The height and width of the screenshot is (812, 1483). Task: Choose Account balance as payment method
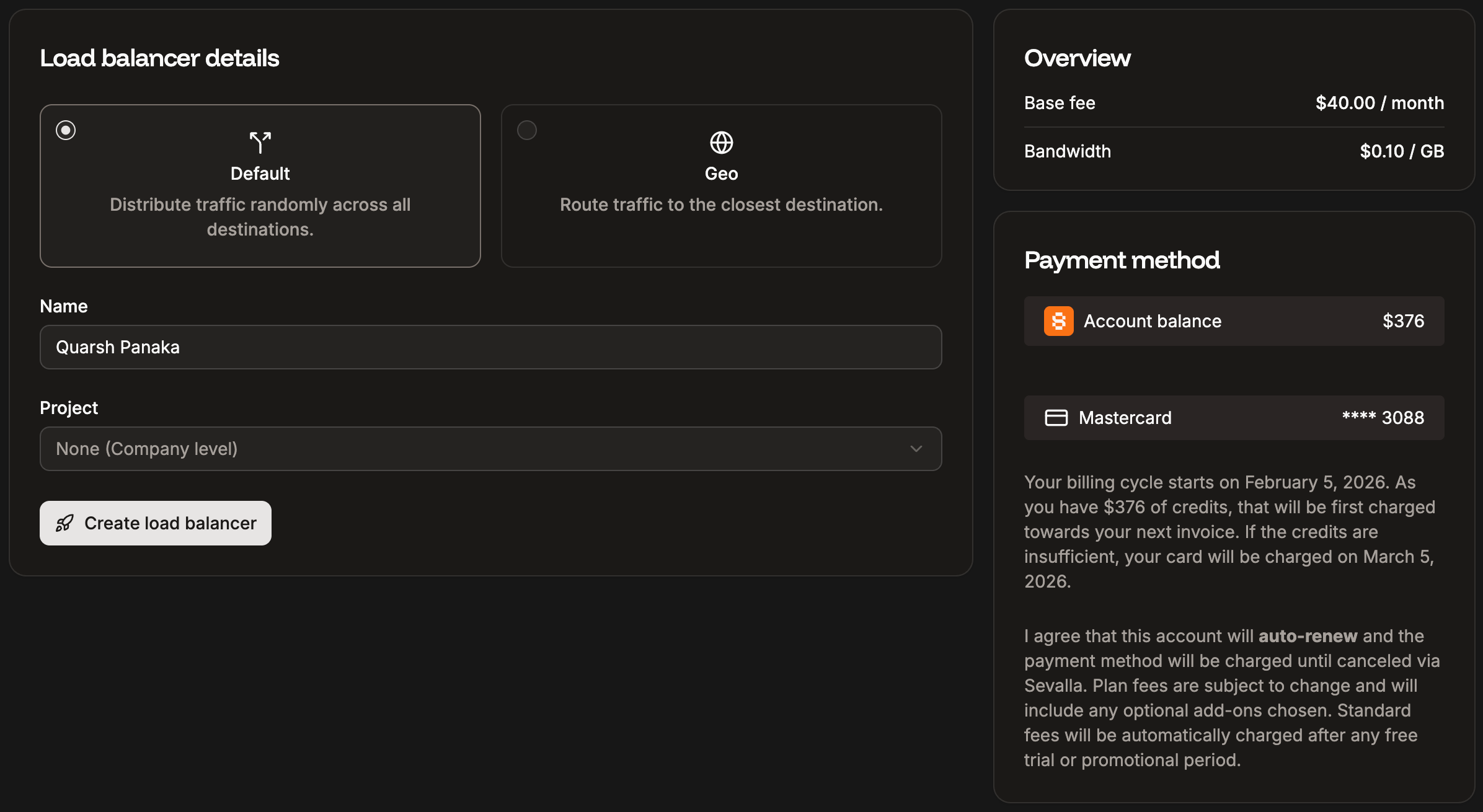click(x=1234, y=320)
